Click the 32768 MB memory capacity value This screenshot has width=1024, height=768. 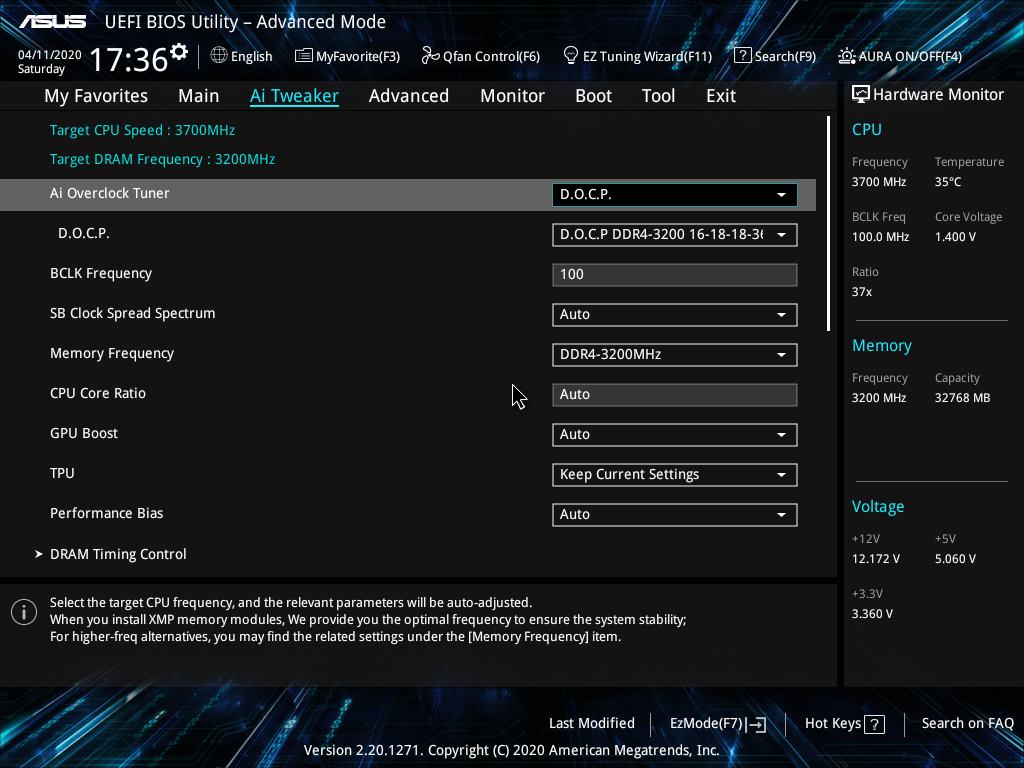(962, 398)
